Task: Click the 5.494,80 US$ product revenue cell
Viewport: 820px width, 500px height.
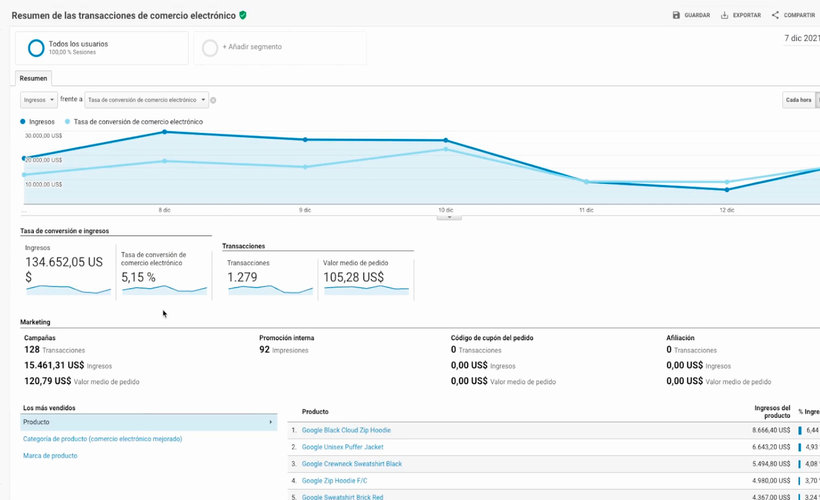Action: coord(771,464)
